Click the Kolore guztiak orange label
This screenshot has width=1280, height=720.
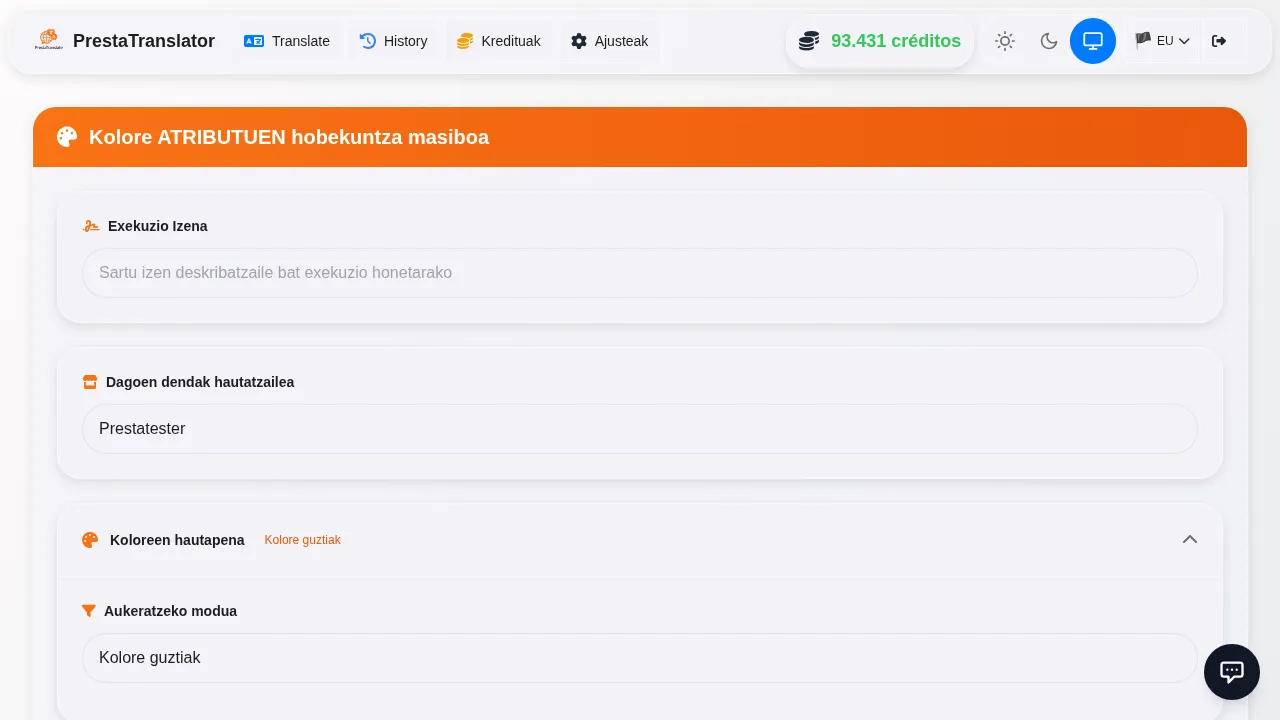point(303,540)
